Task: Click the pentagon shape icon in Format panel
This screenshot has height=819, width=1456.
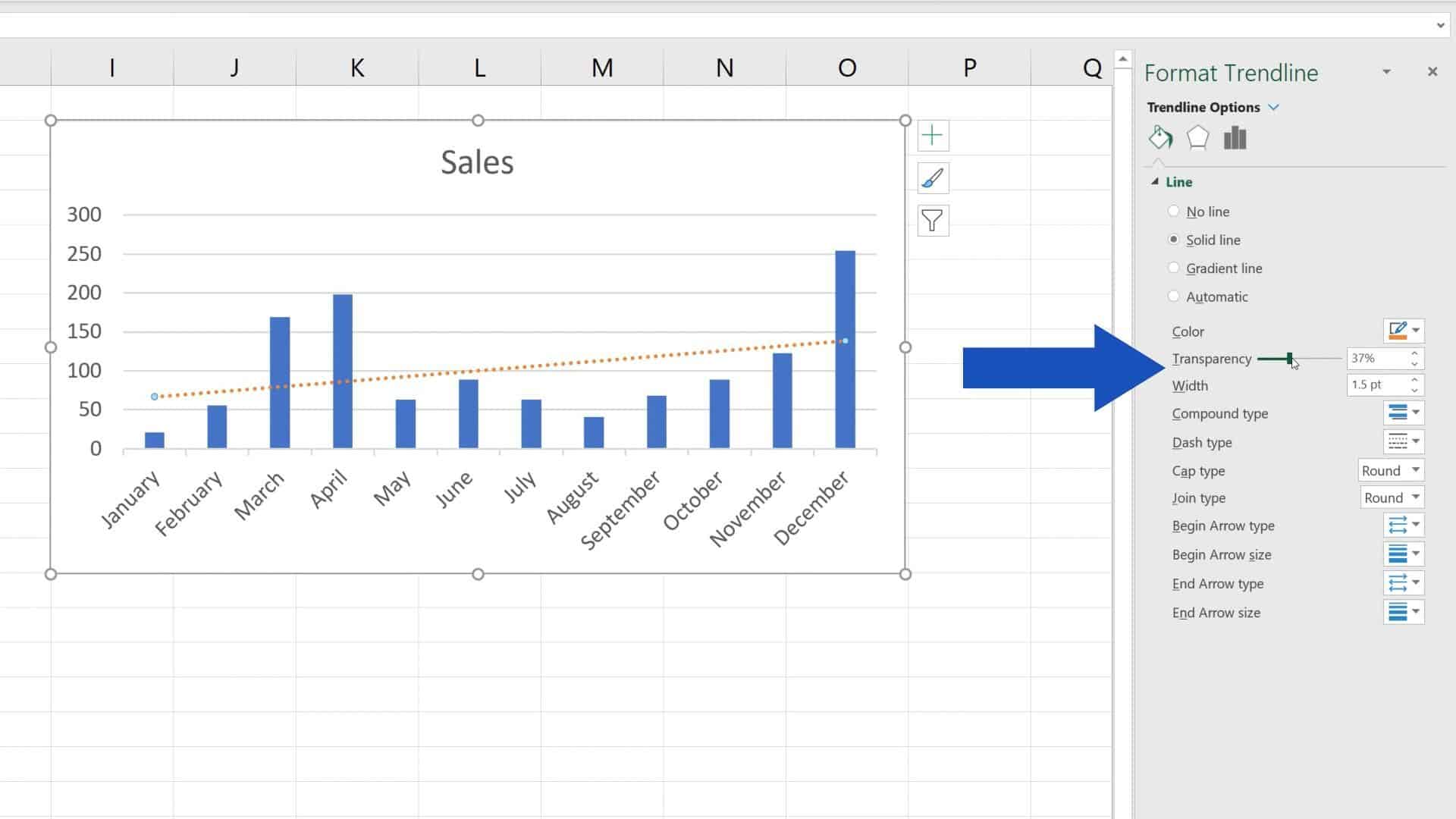Action: [1197, 137]
